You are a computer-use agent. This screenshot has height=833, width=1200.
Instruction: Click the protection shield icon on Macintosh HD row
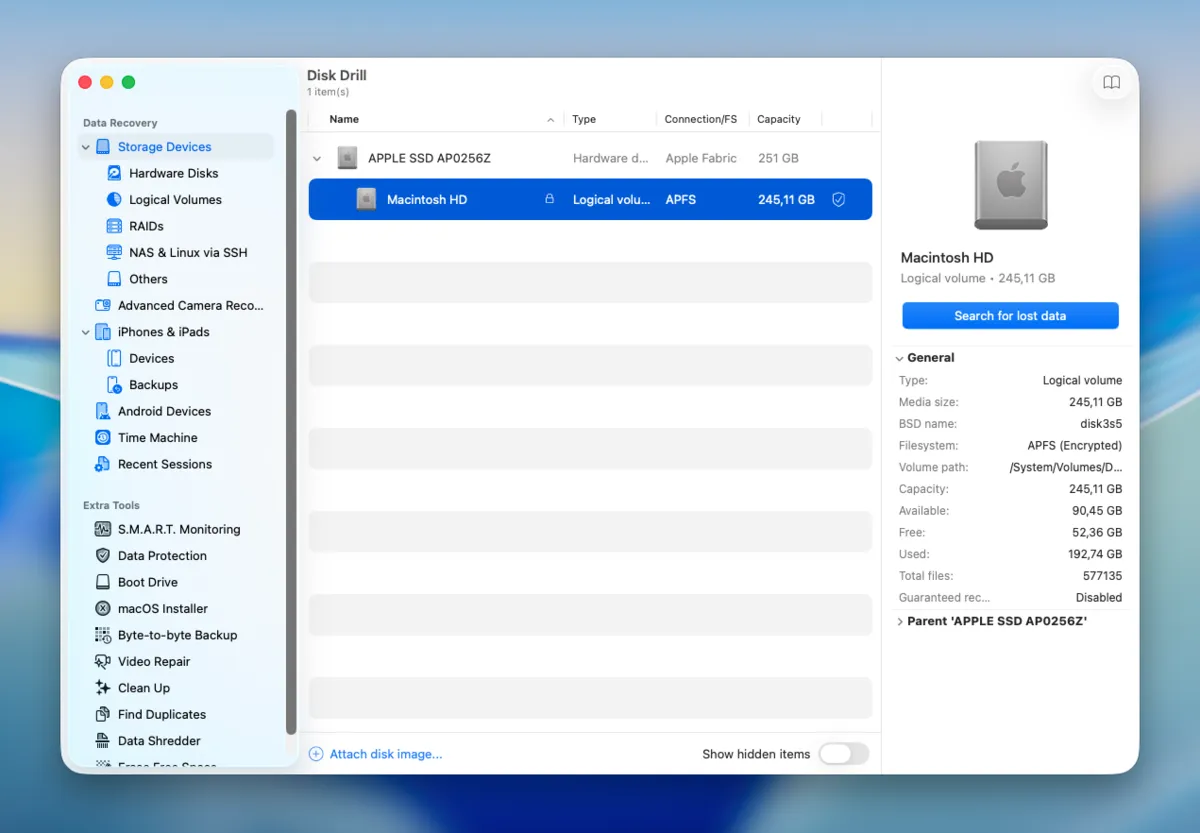click(839, 200)
